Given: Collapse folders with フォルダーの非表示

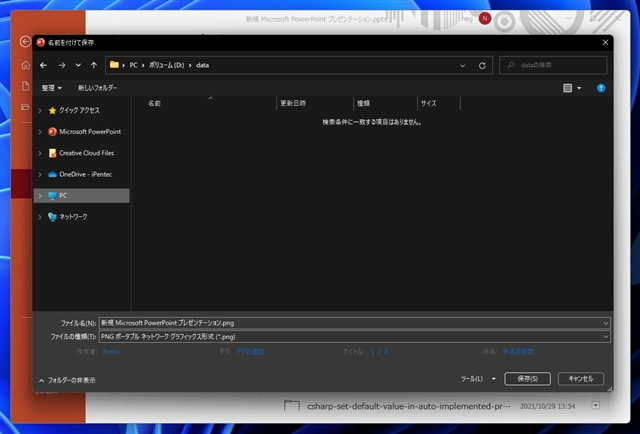Looking at the screenshot, I should pyautogui.click(x=67, y=380).
